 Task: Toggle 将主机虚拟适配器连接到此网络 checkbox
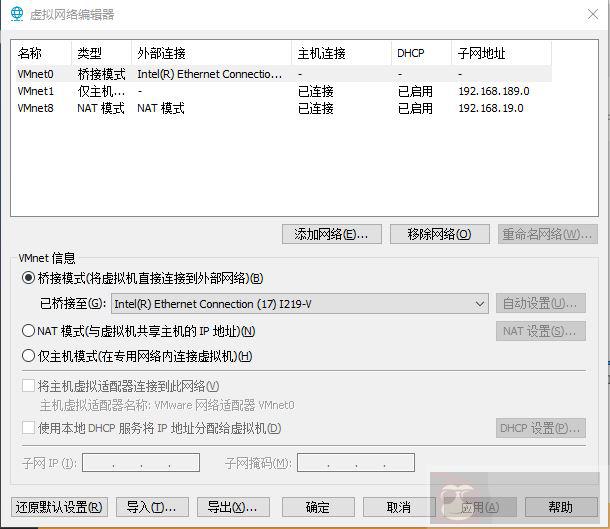(x=28, y=386)
